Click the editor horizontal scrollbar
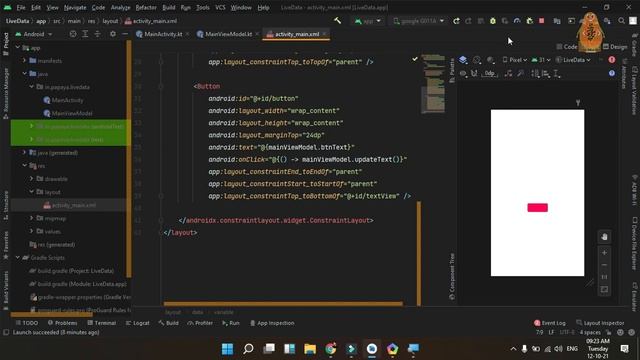The image size is (640, 360). 283,304
